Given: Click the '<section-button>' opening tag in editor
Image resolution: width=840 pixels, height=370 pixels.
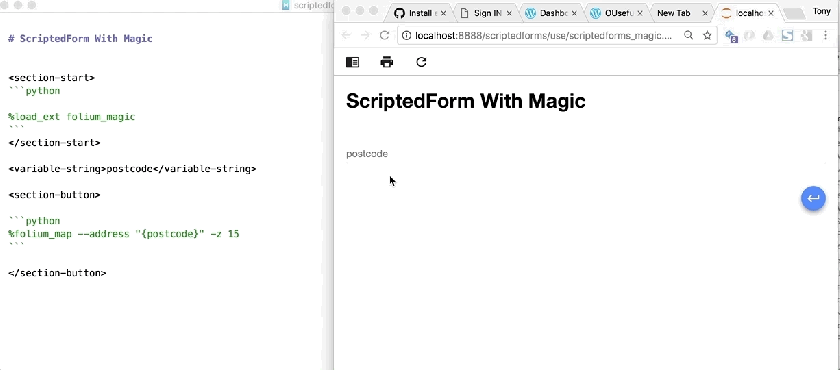Looking at the screenshot, I should (x=54, y=195).
